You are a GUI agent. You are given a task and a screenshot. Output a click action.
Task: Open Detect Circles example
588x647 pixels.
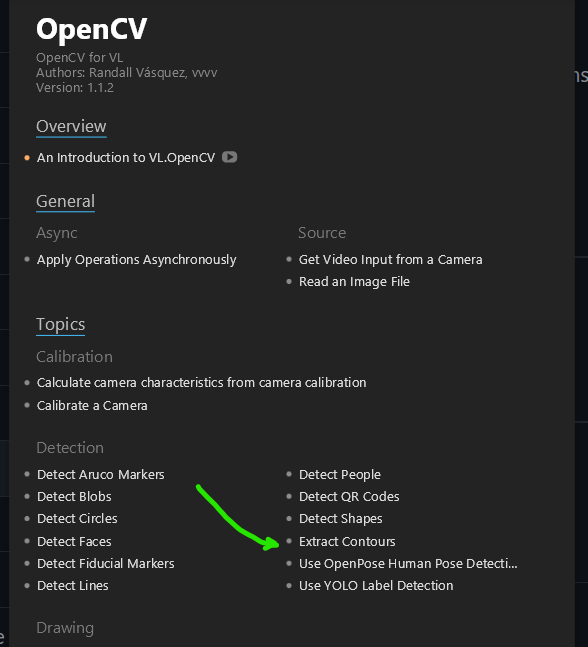(x=77, y=519)
